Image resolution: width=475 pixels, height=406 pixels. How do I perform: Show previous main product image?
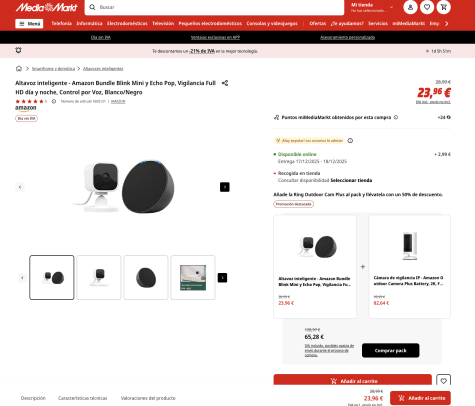[20, 187]
